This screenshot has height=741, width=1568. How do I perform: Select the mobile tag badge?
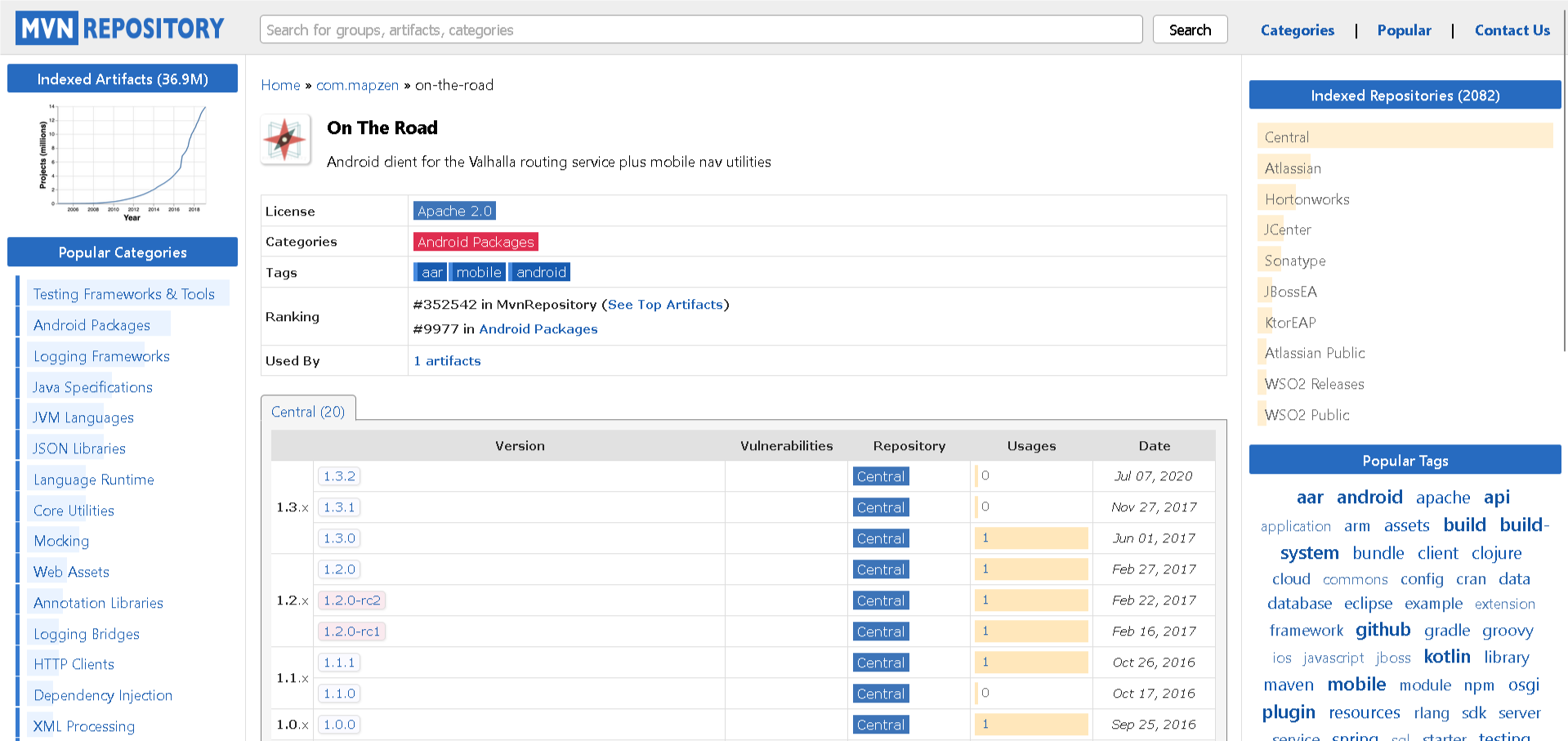coord(478,272)
